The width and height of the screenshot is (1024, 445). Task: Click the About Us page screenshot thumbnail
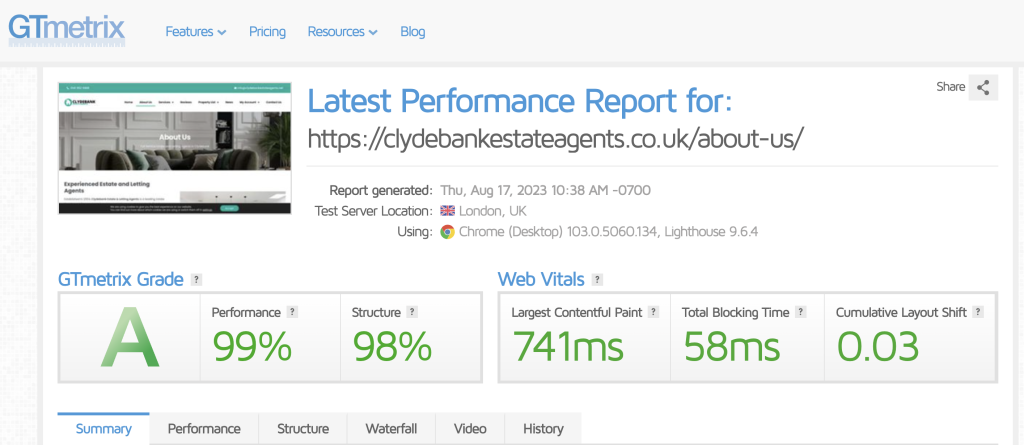tap(175, 148)
